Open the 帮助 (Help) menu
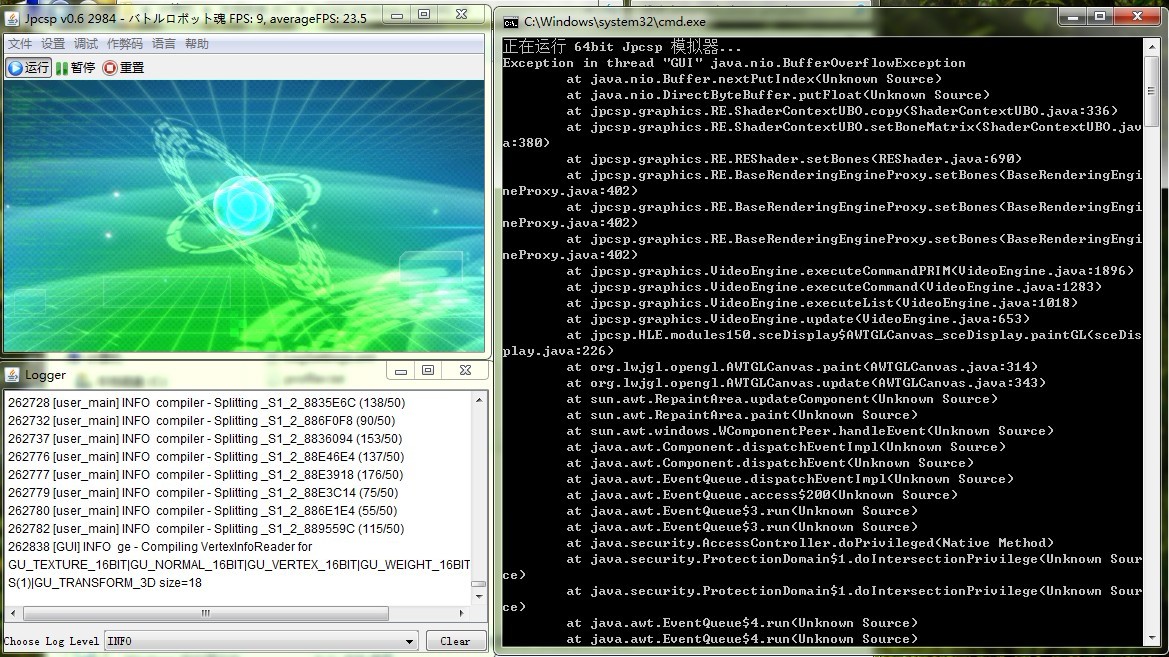Screen dimensions: 1169x657 (x=197, y=44)
